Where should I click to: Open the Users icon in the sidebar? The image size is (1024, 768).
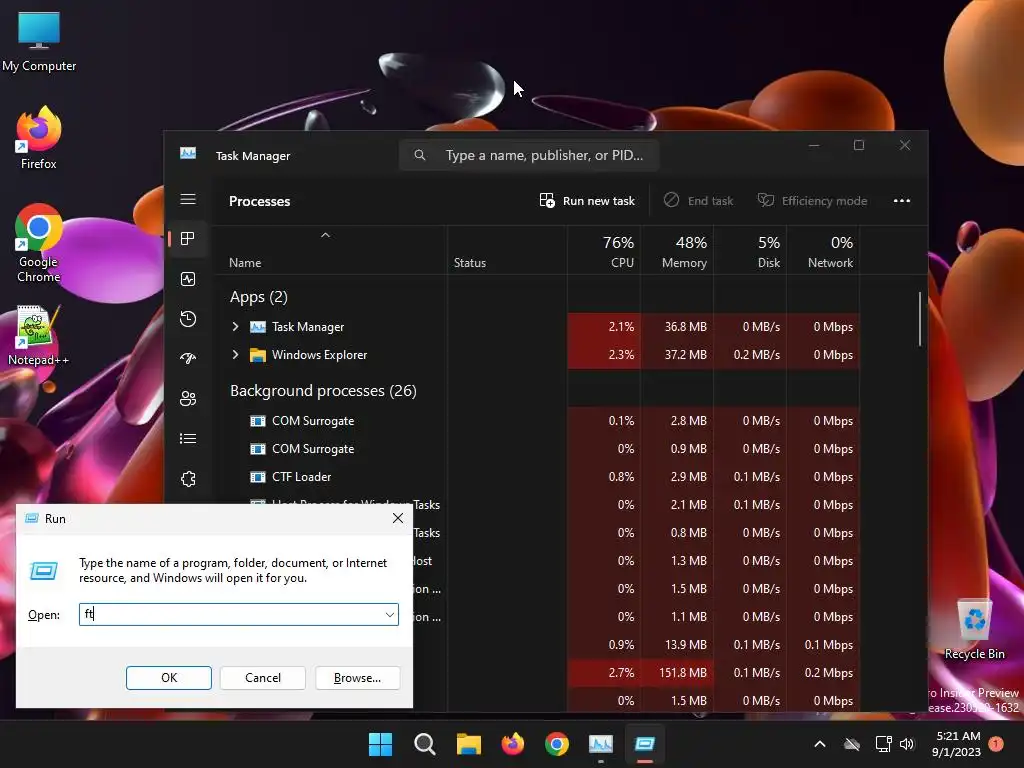coord(188,398)
